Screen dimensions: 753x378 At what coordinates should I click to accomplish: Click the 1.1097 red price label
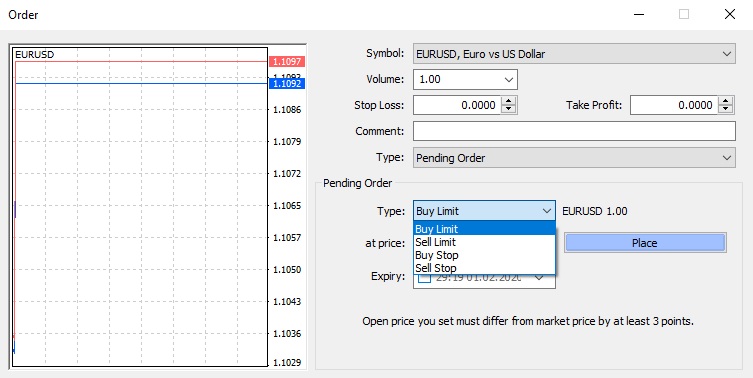tap(287, 61)
